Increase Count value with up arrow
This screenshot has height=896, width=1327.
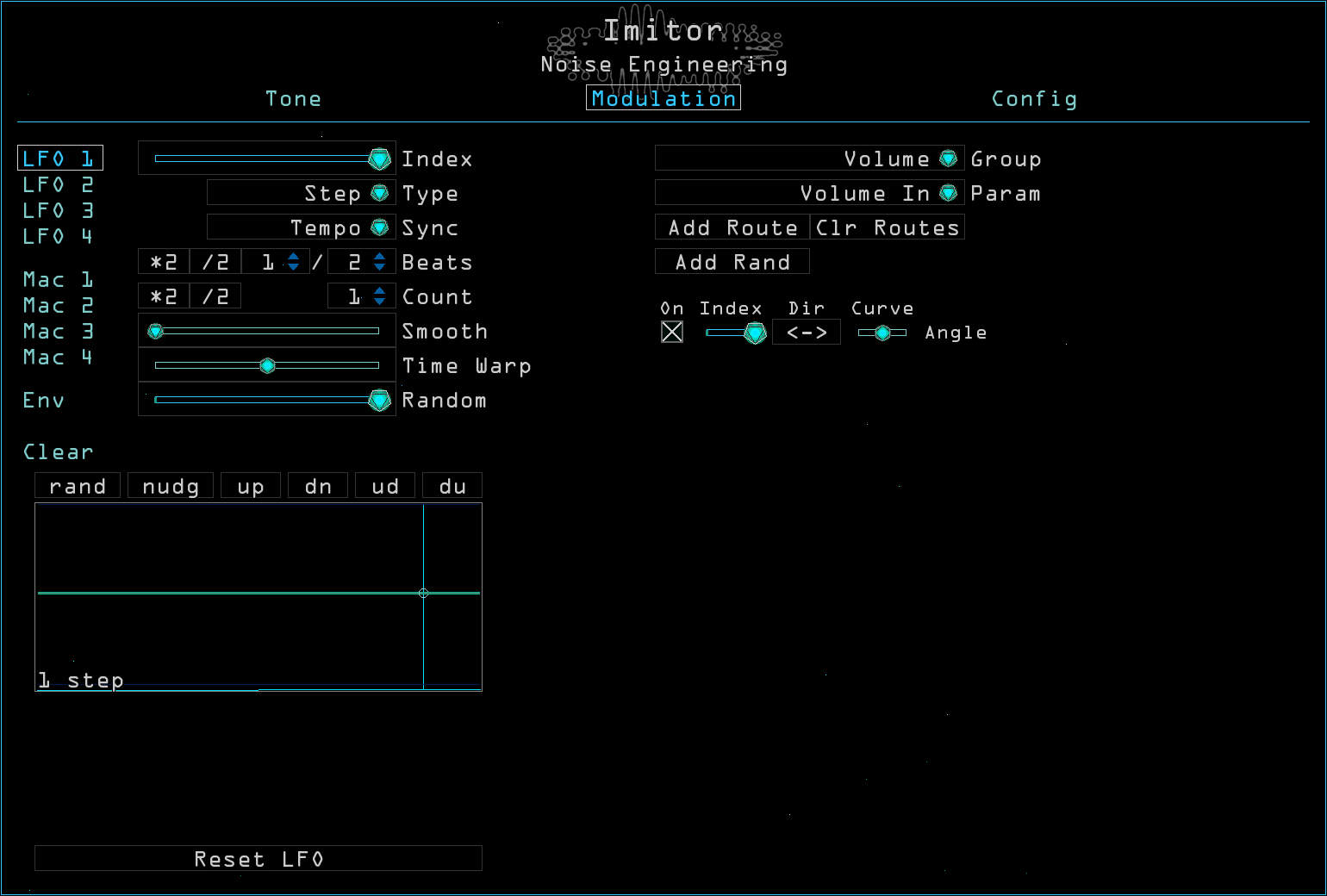click(x=380, y=290)
